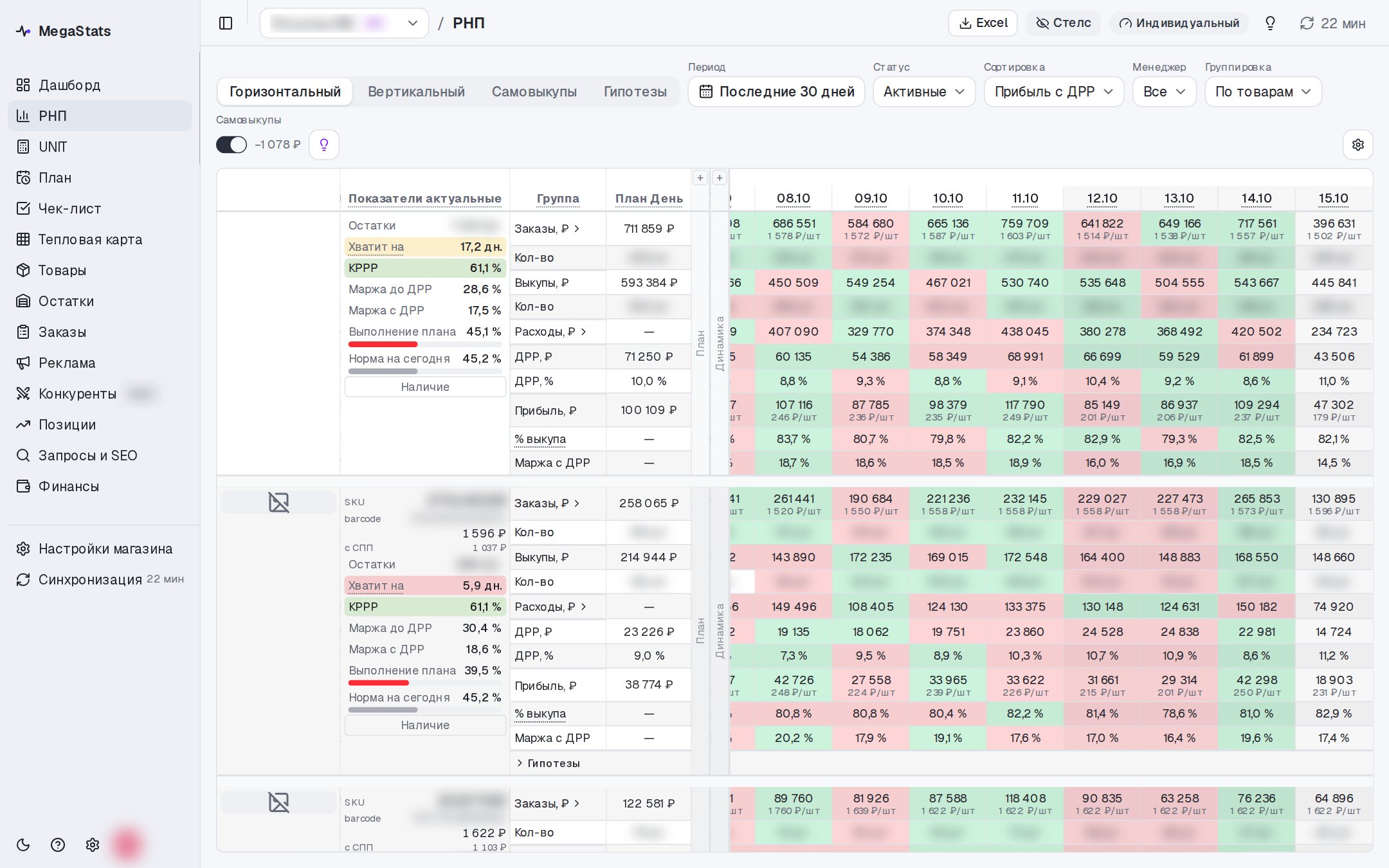Click first Наличие button in summary block
Viewport: 1389px width, 868px height.
425,386
